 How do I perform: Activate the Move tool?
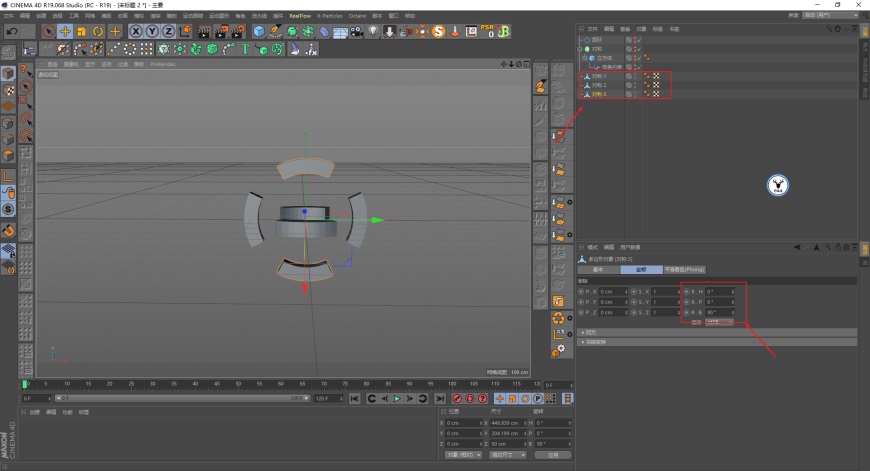[65, 32]
